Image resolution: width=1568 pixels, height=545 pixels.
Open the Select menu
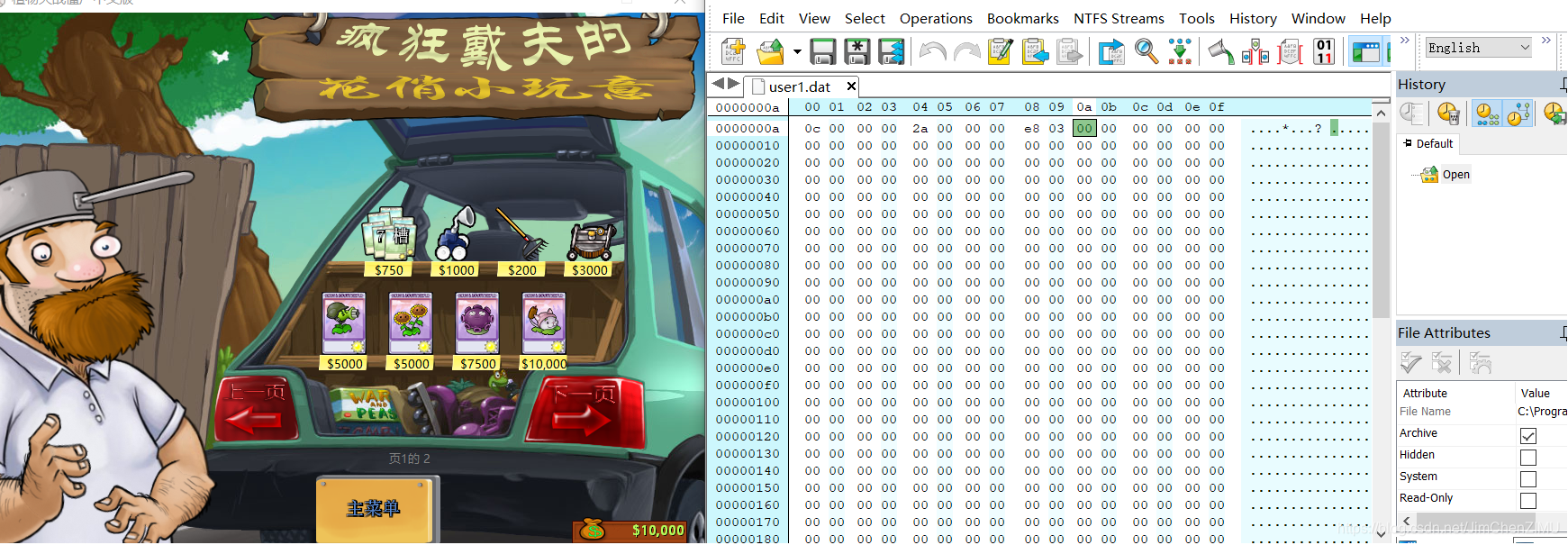point(865,18)
